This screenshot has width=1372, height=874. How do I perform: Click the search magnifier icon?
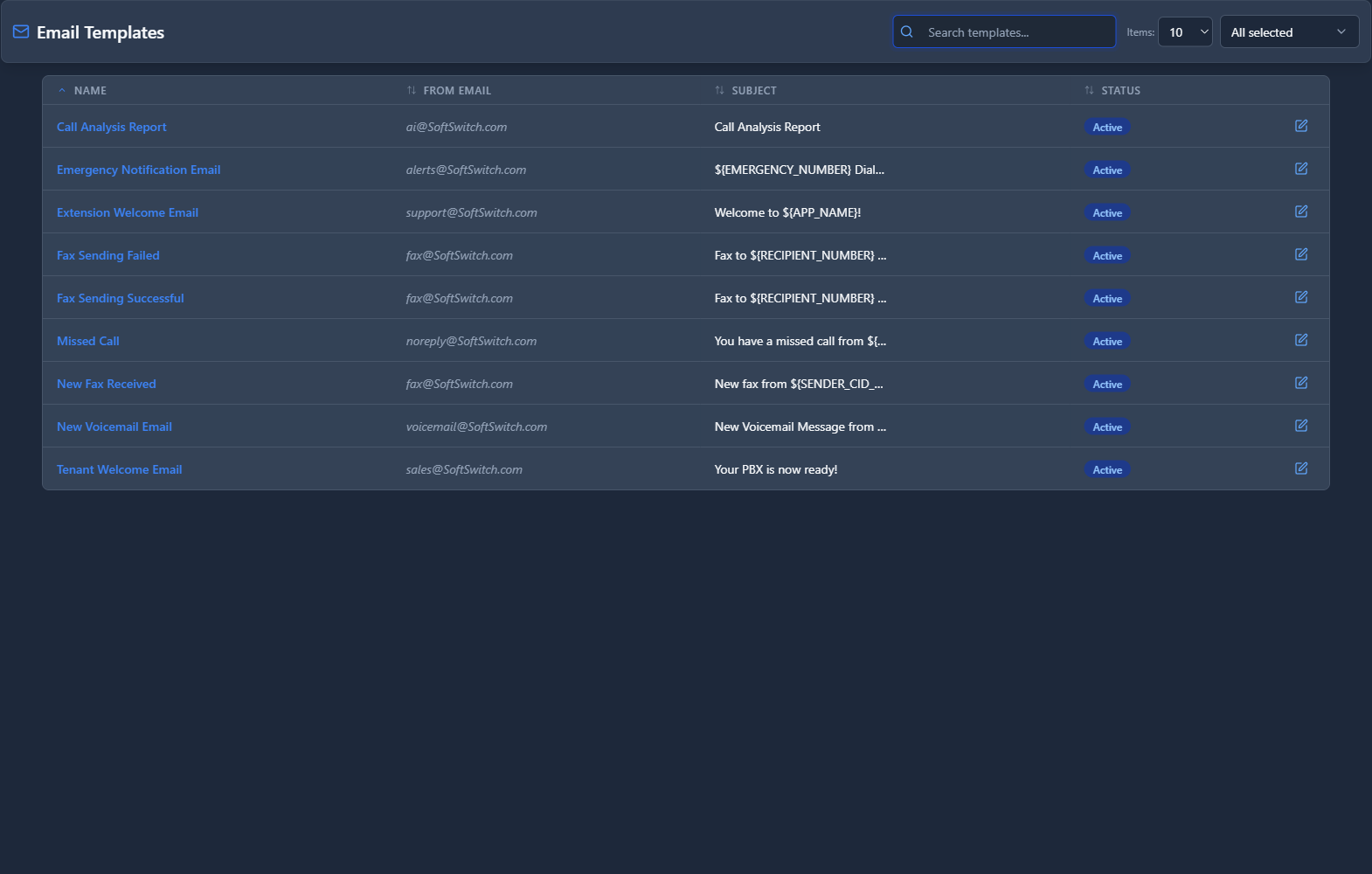pos(907,32)
